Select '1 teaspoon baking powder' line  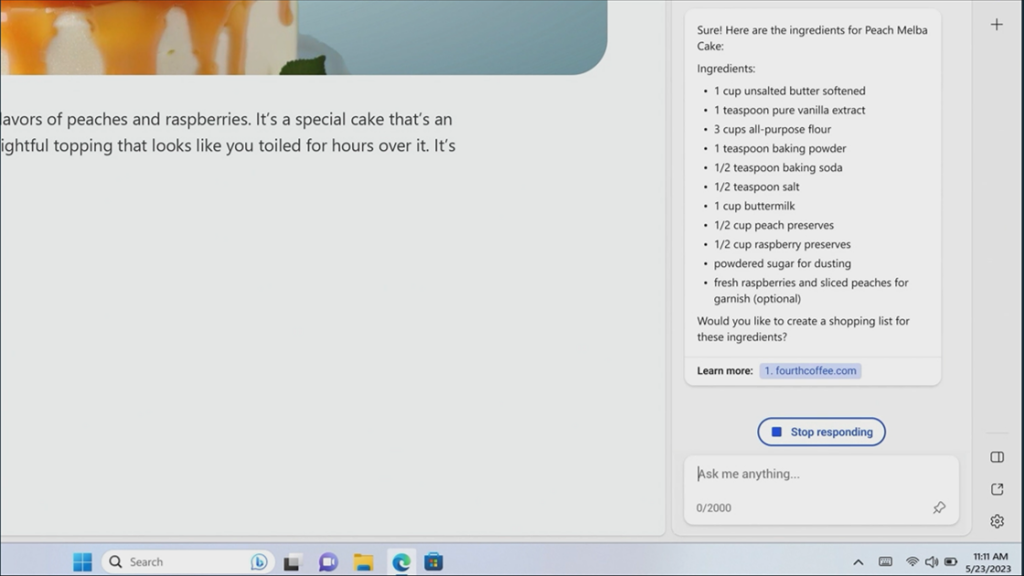[x=780, y=148]
